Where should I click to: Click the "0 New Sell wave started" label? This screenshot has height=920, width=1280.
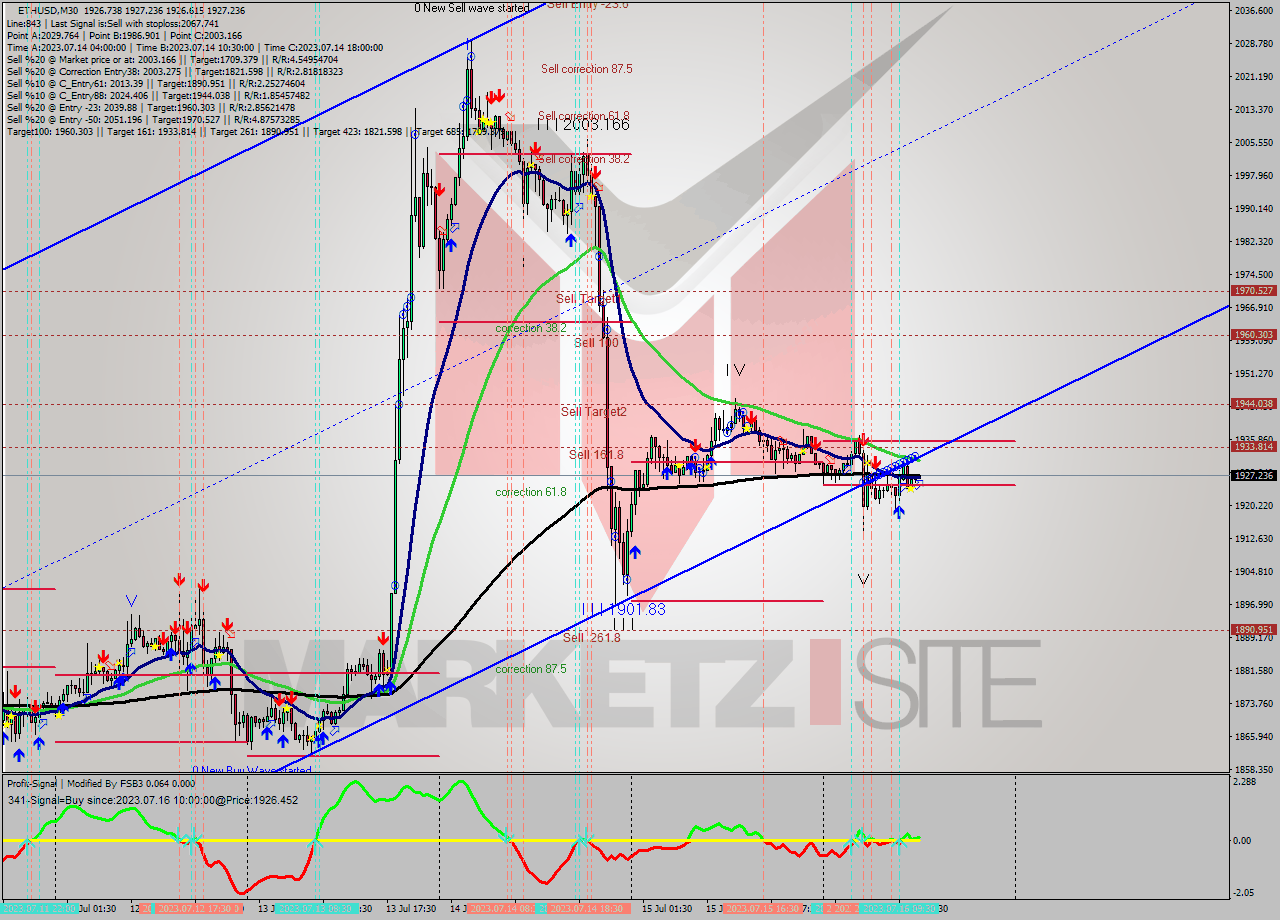pyautogui.click(x=472, y=8)
